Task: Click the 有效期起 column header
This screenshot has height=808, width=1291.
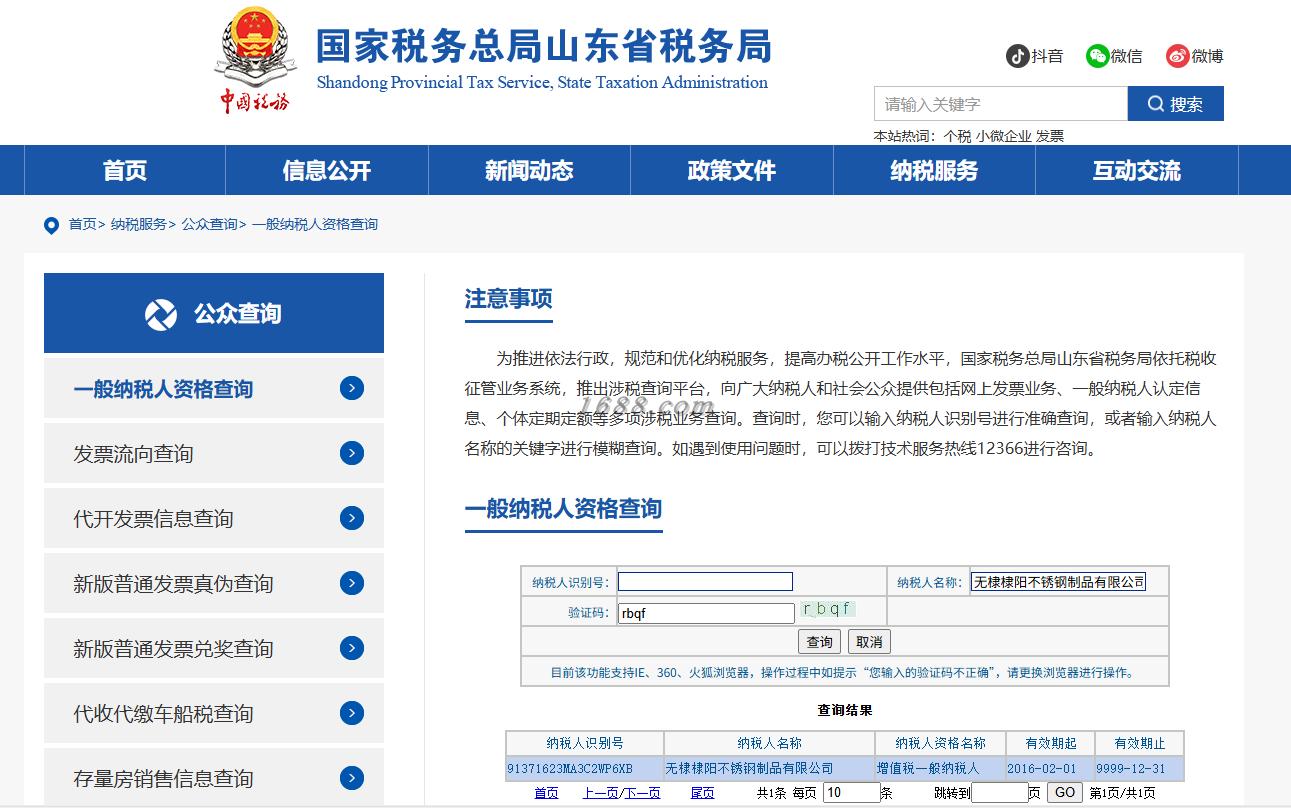Action: coord(1050,743)
